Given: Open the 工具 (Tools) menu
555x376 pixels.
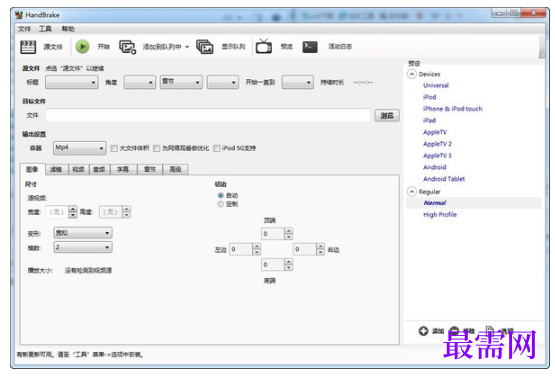Looking at the screenshot, I should click(x=45, y=29).
